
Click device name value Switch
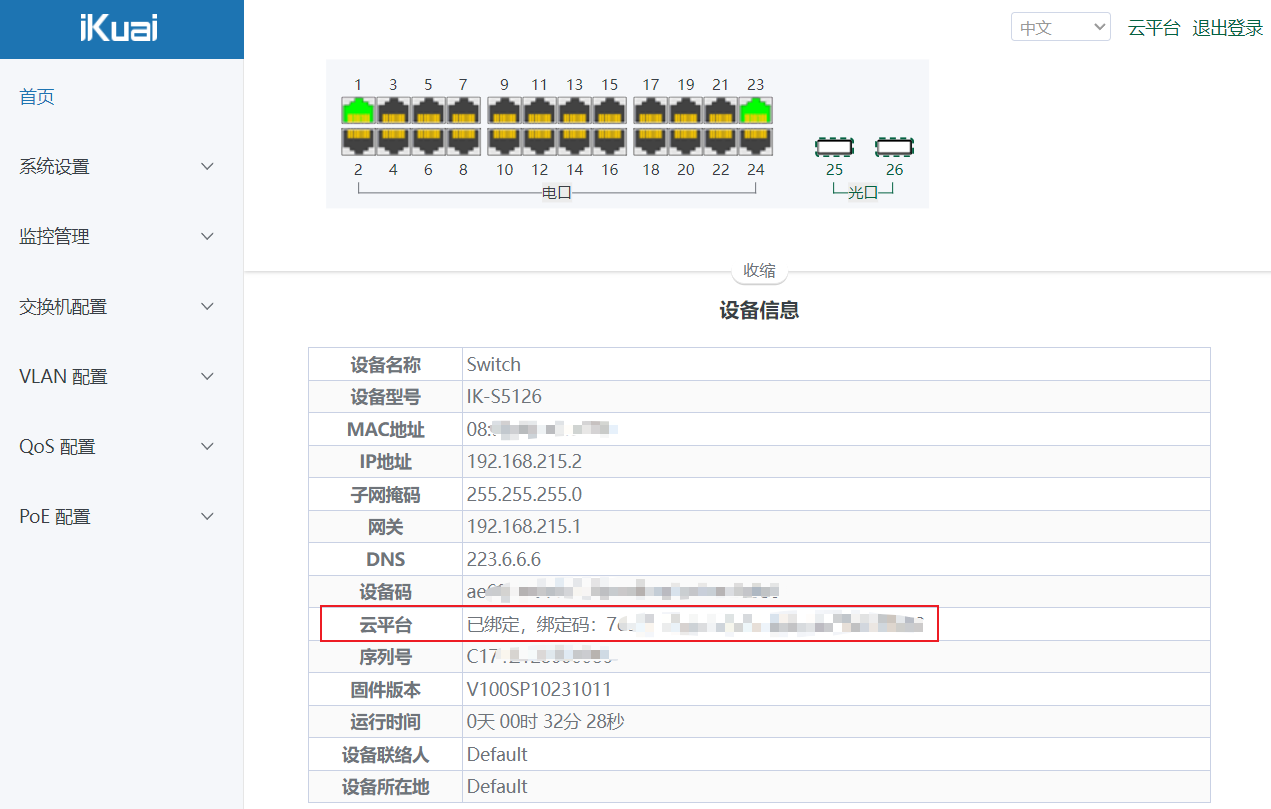tap(494, 364)
